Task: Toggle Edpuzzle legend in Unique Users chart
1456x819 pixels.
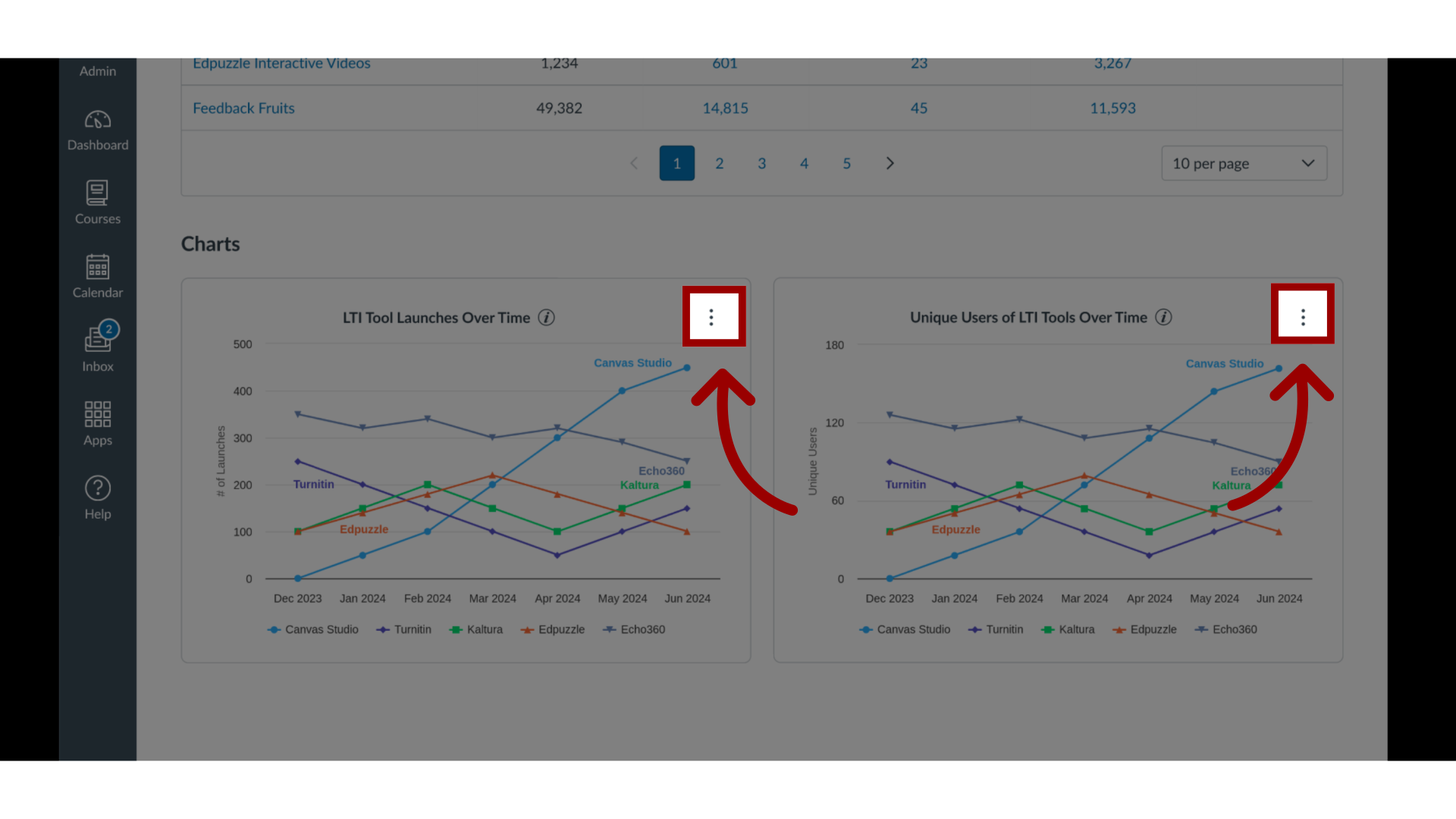Action: [x=1144, y=629]
